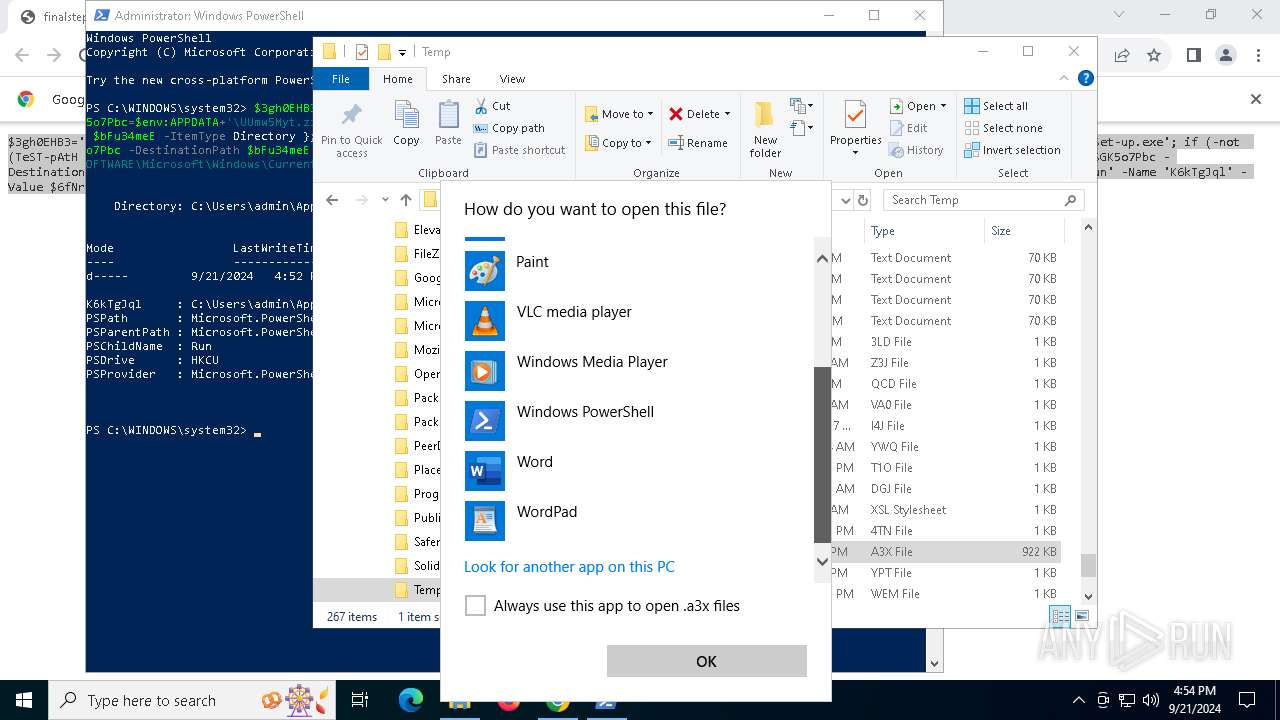Click History in the Open group
1280x720 pixels.
pyautogui.click(x=916, y=150)
